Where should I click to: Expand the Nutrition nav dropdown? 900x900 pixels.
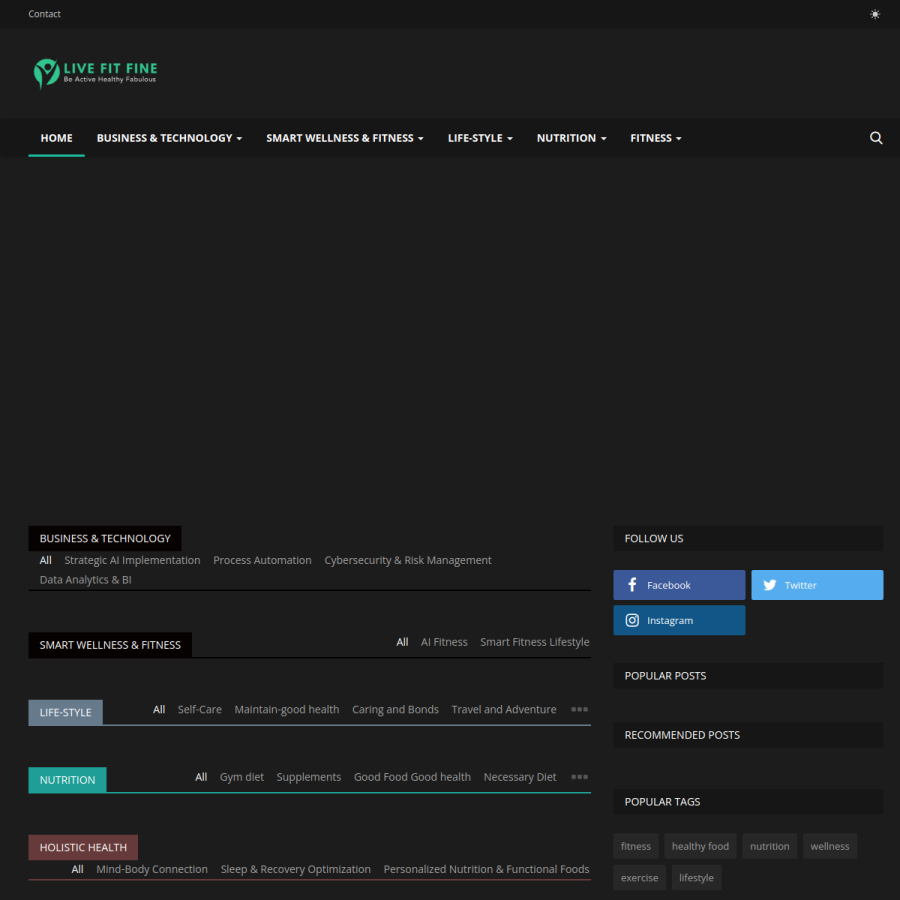(571, 138)
